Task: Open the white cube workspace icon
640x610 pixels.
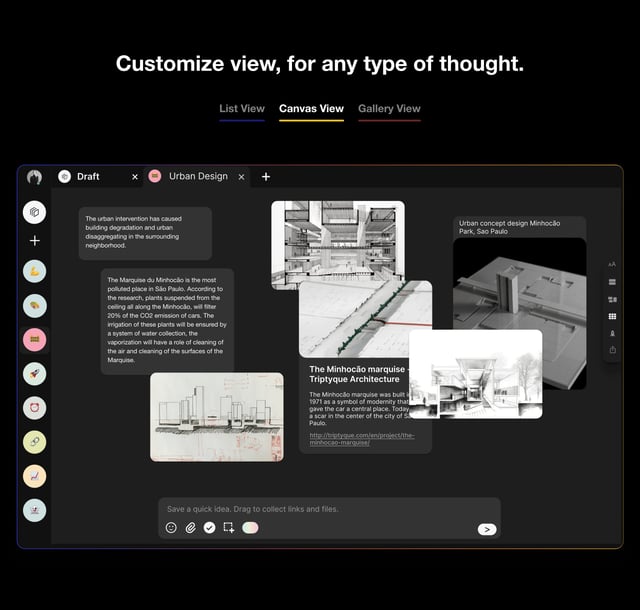Action: tap(35, 212)
